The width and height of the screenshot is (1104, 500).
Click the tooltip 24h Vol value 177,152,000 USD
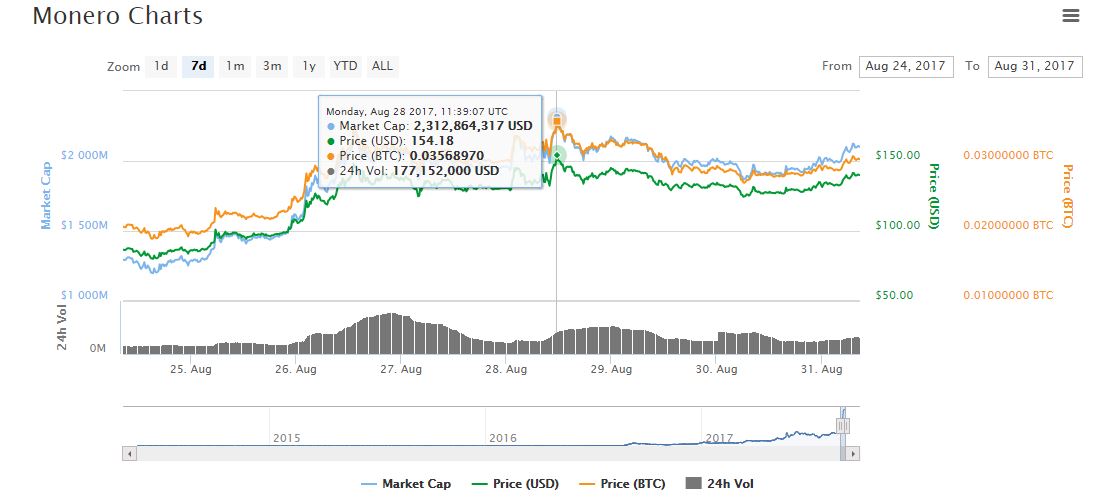(x=444, y=170)
